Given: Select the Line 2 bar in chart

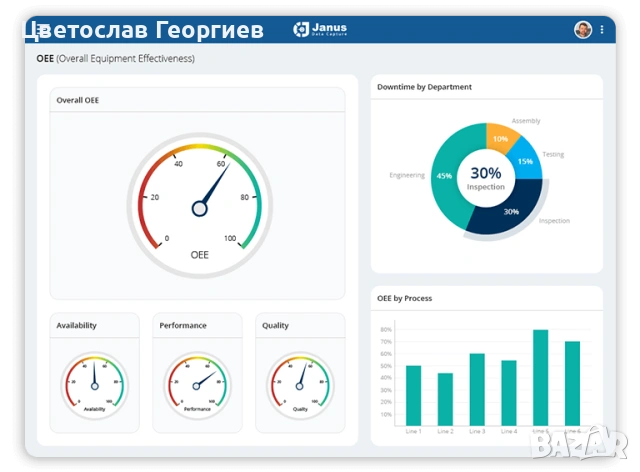Looking at the screenshot, I should [x=445, y=399].
